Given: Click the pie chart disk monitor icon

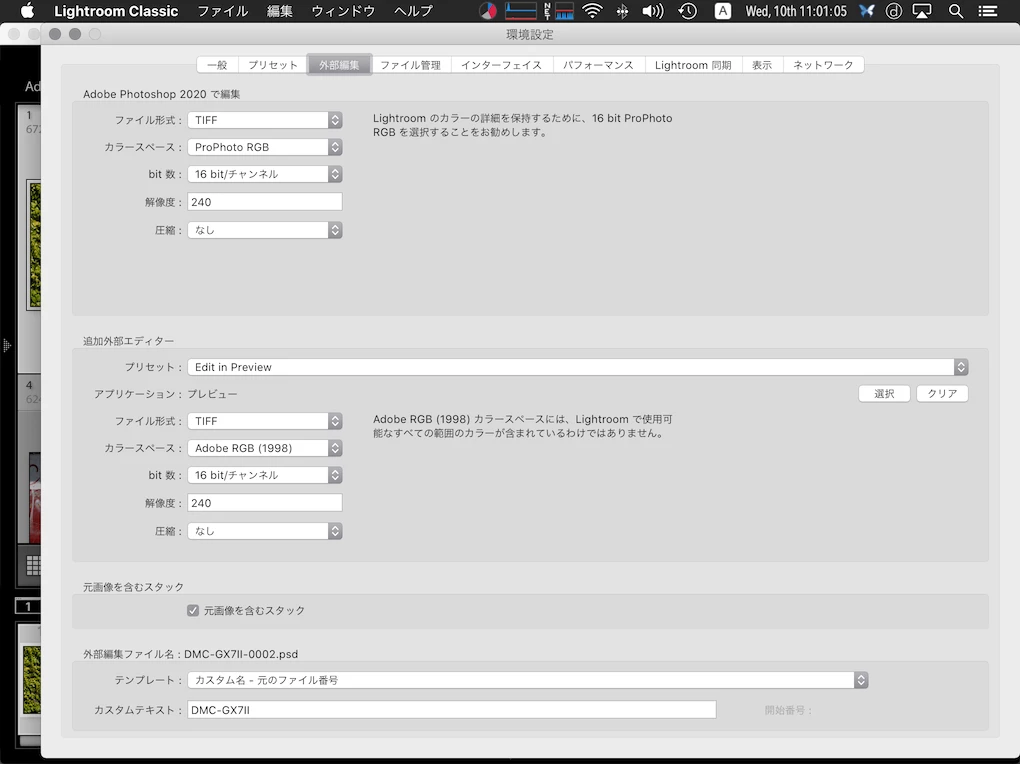Looking at the screenshot, I should (488, 11).
